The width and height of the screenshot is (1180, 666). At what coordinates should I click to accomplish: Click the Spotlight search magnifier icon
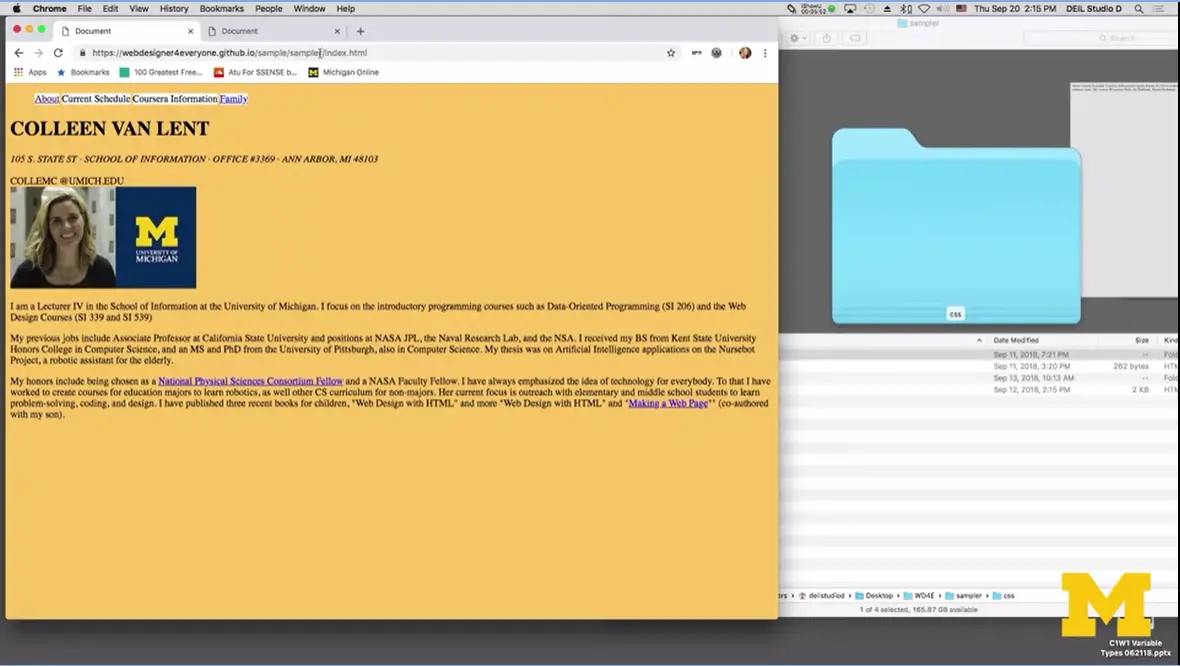(x=1138, y=8)
